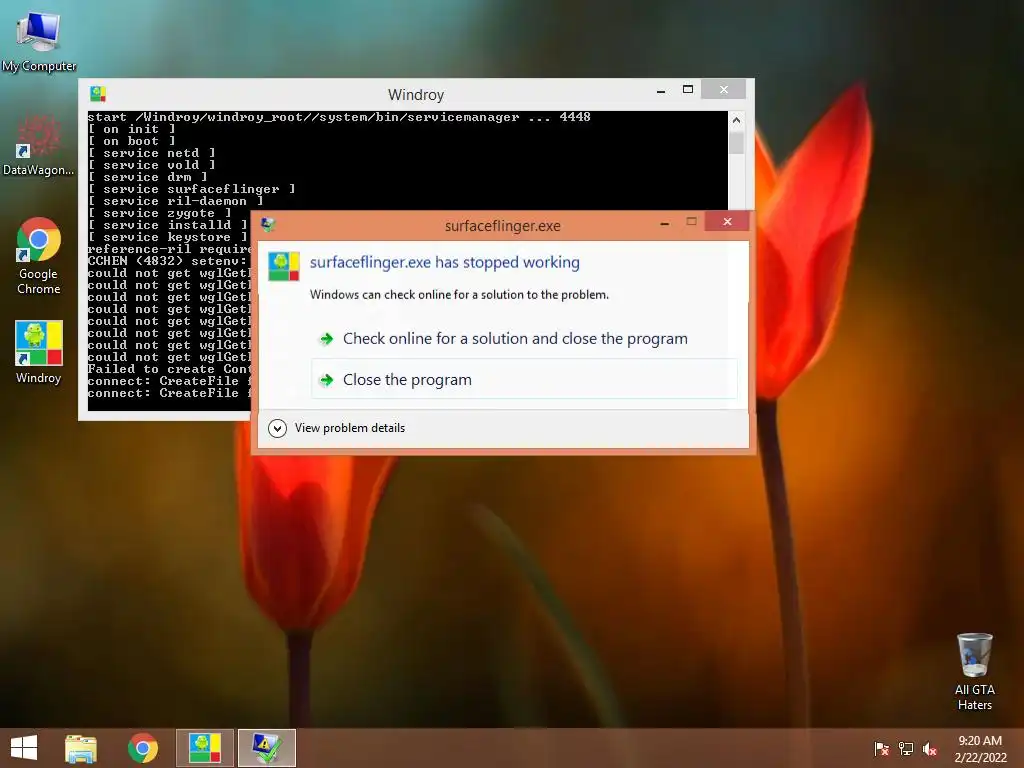Click the console line 'on boot'
Image resolution: width=1024 pixels, height=768 pixels.
(x=131, y=141)
